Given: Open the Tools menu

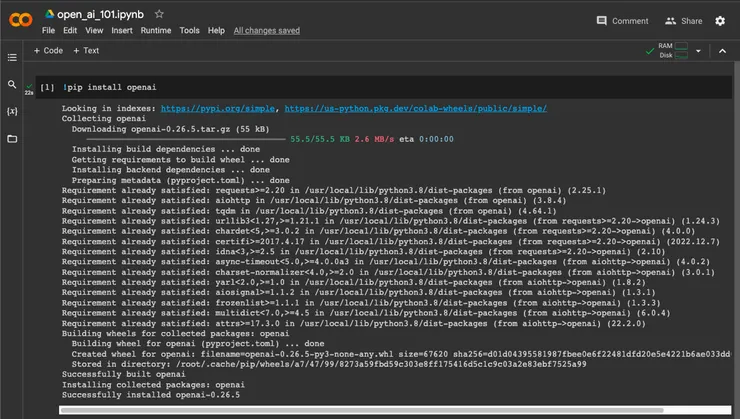Looking at the screenshot, I should [x=189, y=30].
